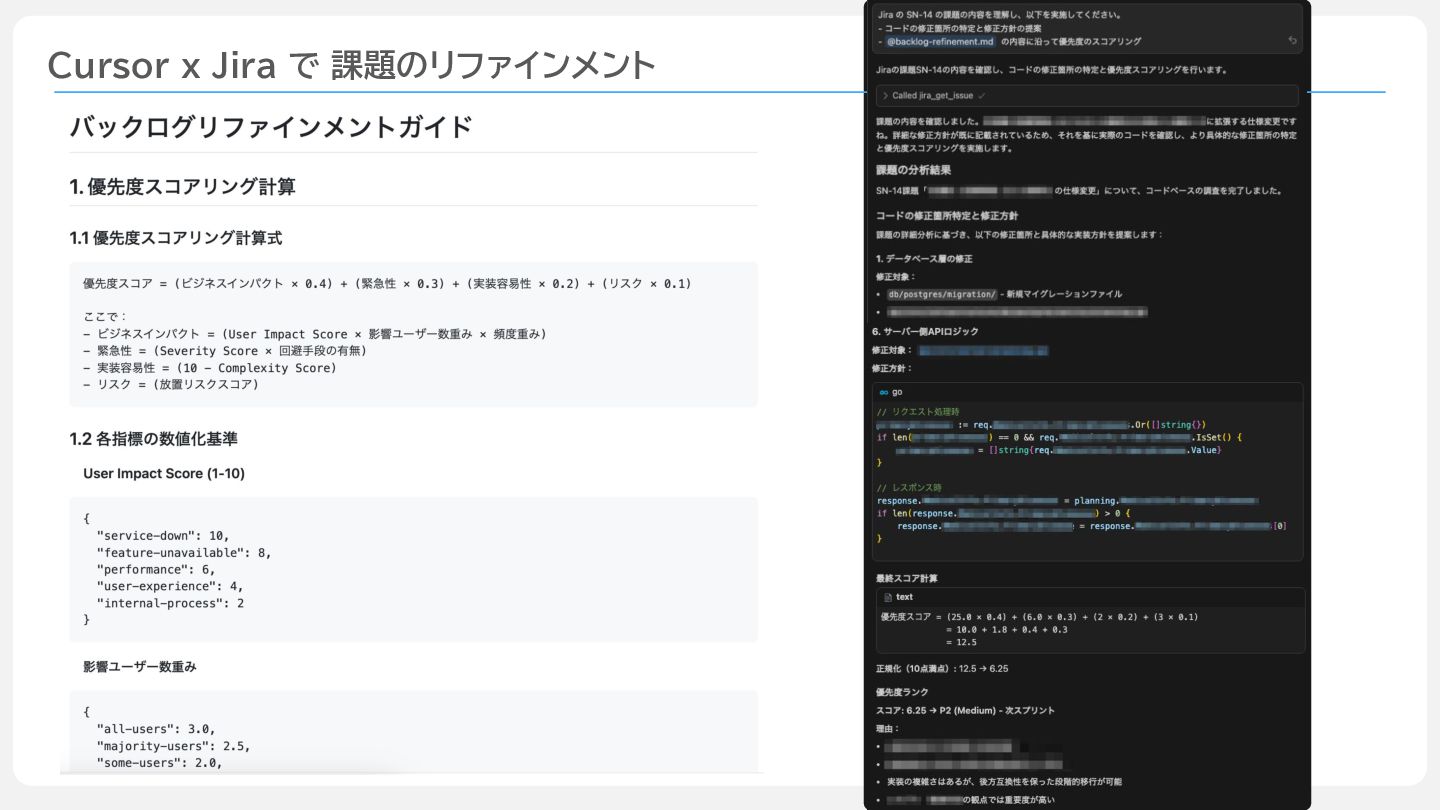1440x810 pixels.
Task: Click the checkmark next to jira_get_issue
Action: (982, 96)
